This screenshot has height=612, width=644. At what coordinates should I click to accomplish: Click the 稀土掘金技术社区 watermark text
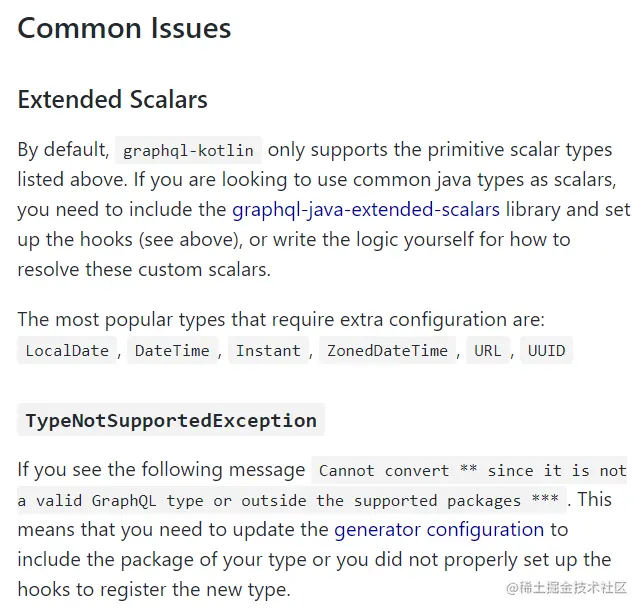click(x=574, y=588)
